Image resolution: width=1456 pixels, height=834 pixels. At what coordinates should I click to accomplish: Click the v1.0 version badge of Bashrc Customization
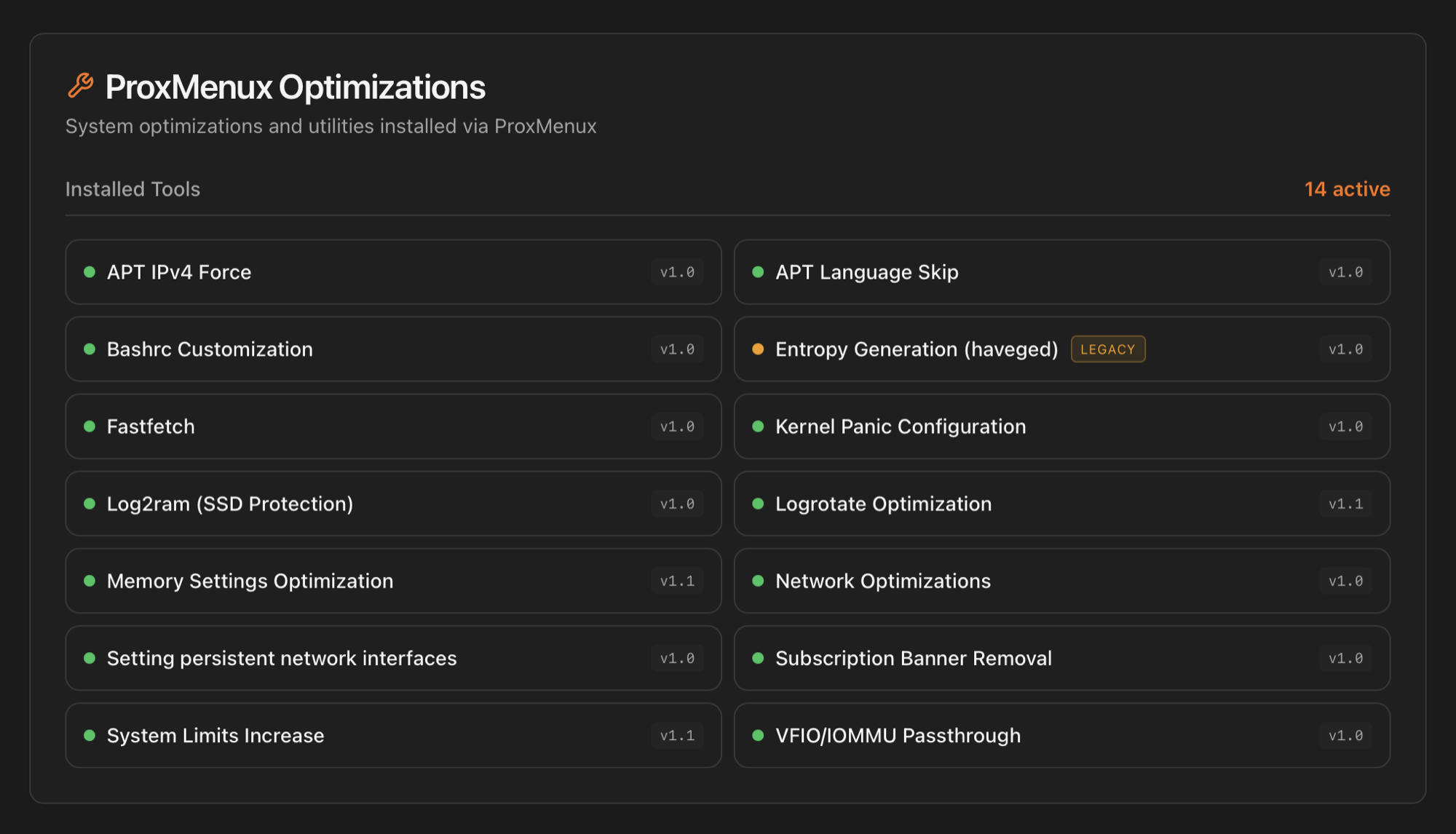pos(677,349)
